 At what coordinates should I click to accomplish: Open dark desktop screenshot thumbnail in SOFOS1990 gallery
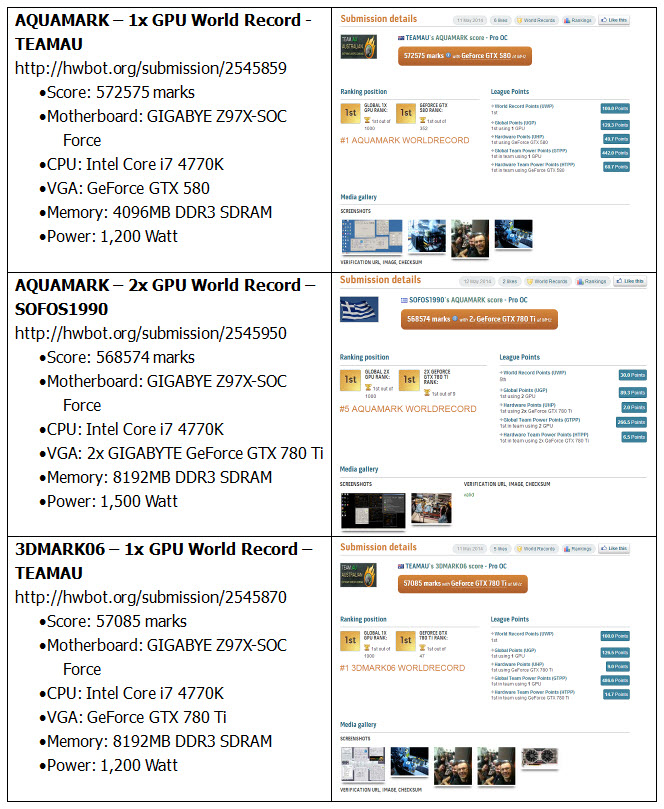pyautogui.click(x=373, y=511)
